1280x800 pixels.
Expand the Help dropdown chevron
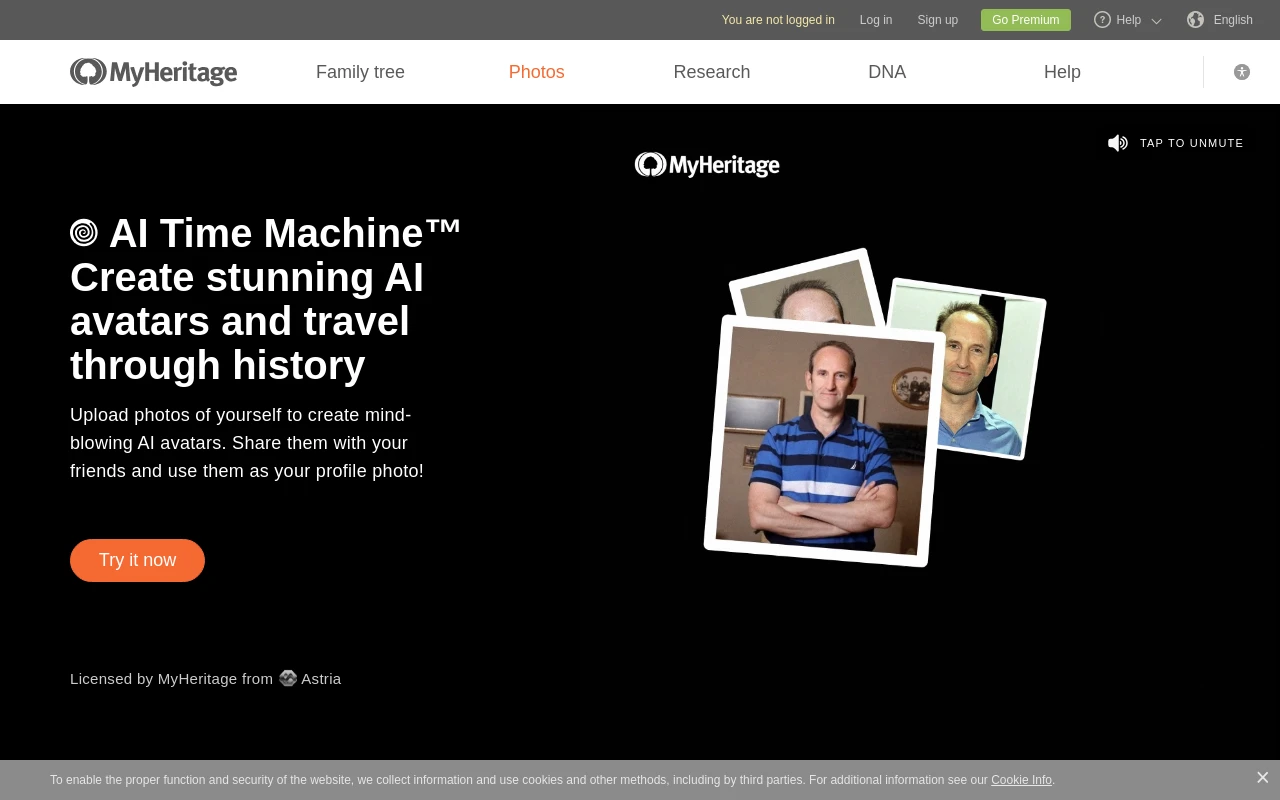tap(1156, 21)
